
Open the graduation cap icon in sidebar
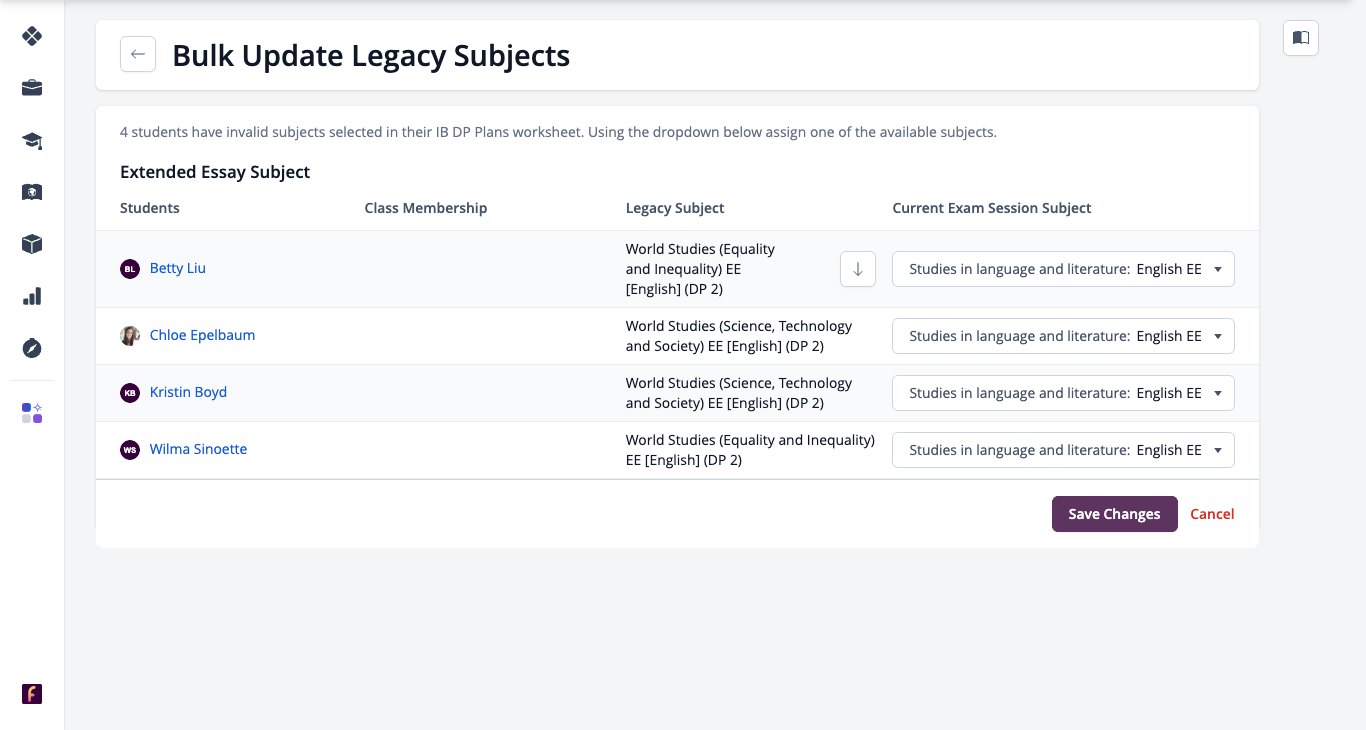32,140
